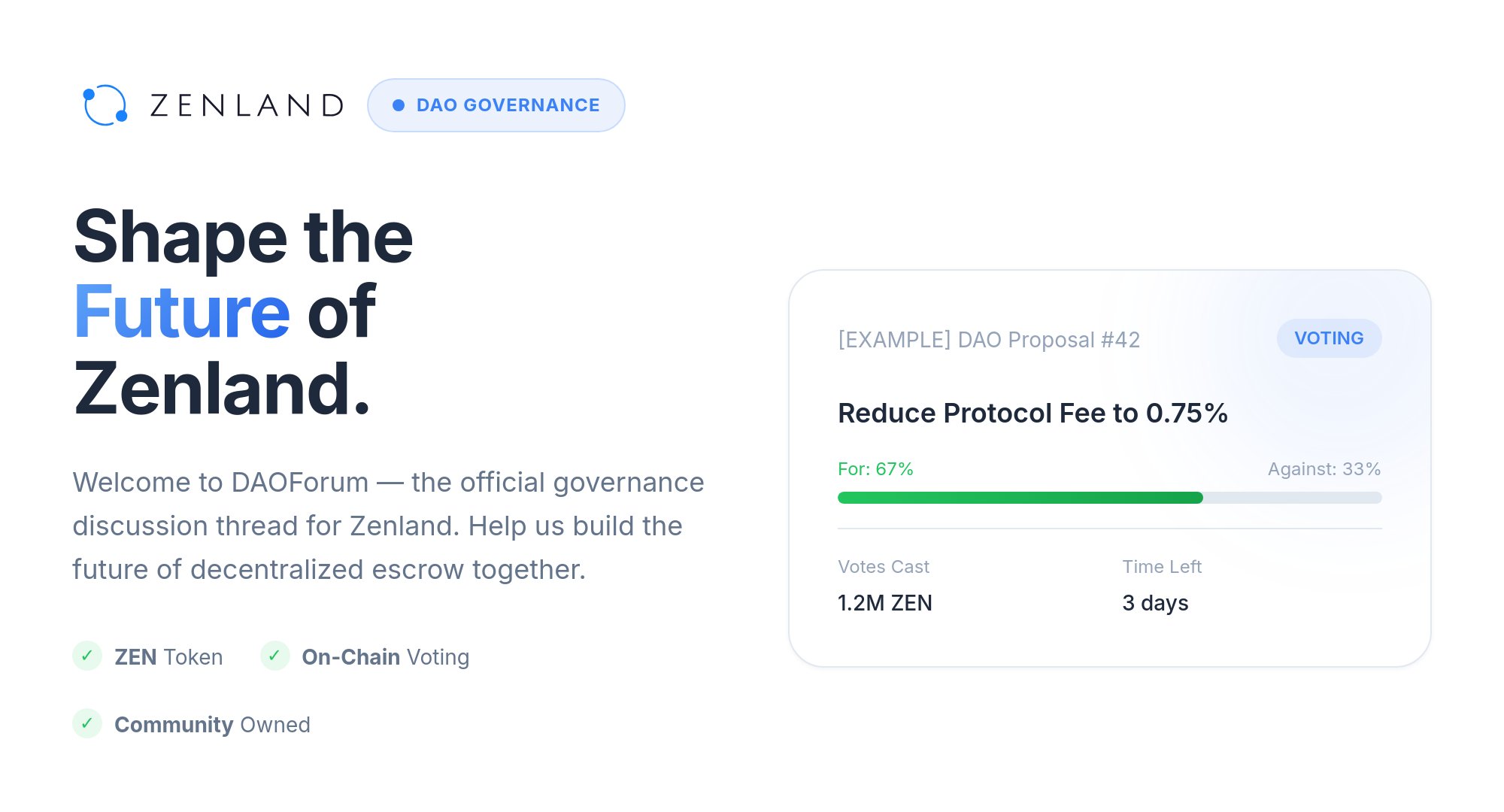
Task: Click the checkmark icon beside On-Chain Voting
Action: (274, 656)
